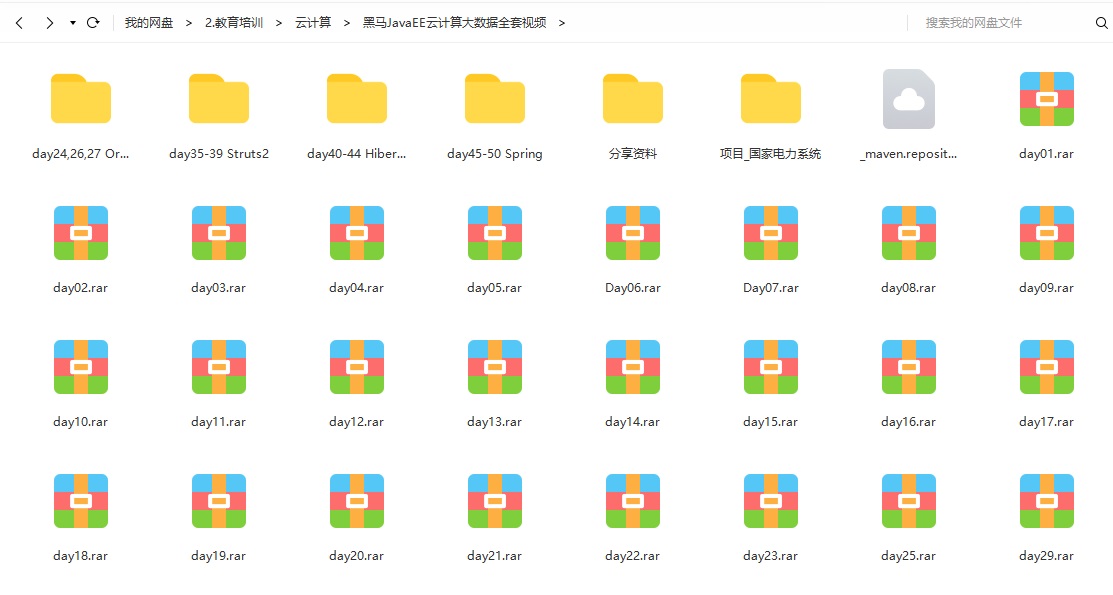Select the day11.rar archive
Screen dimensions: 1113x595
(219, 367)
